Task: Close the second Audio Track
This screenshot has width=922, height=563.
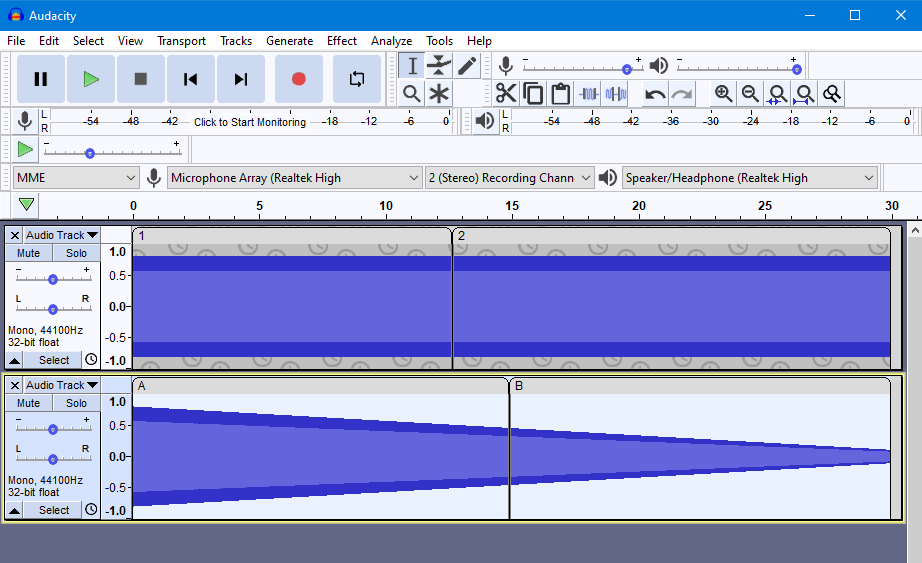Action: coord(15,385)
